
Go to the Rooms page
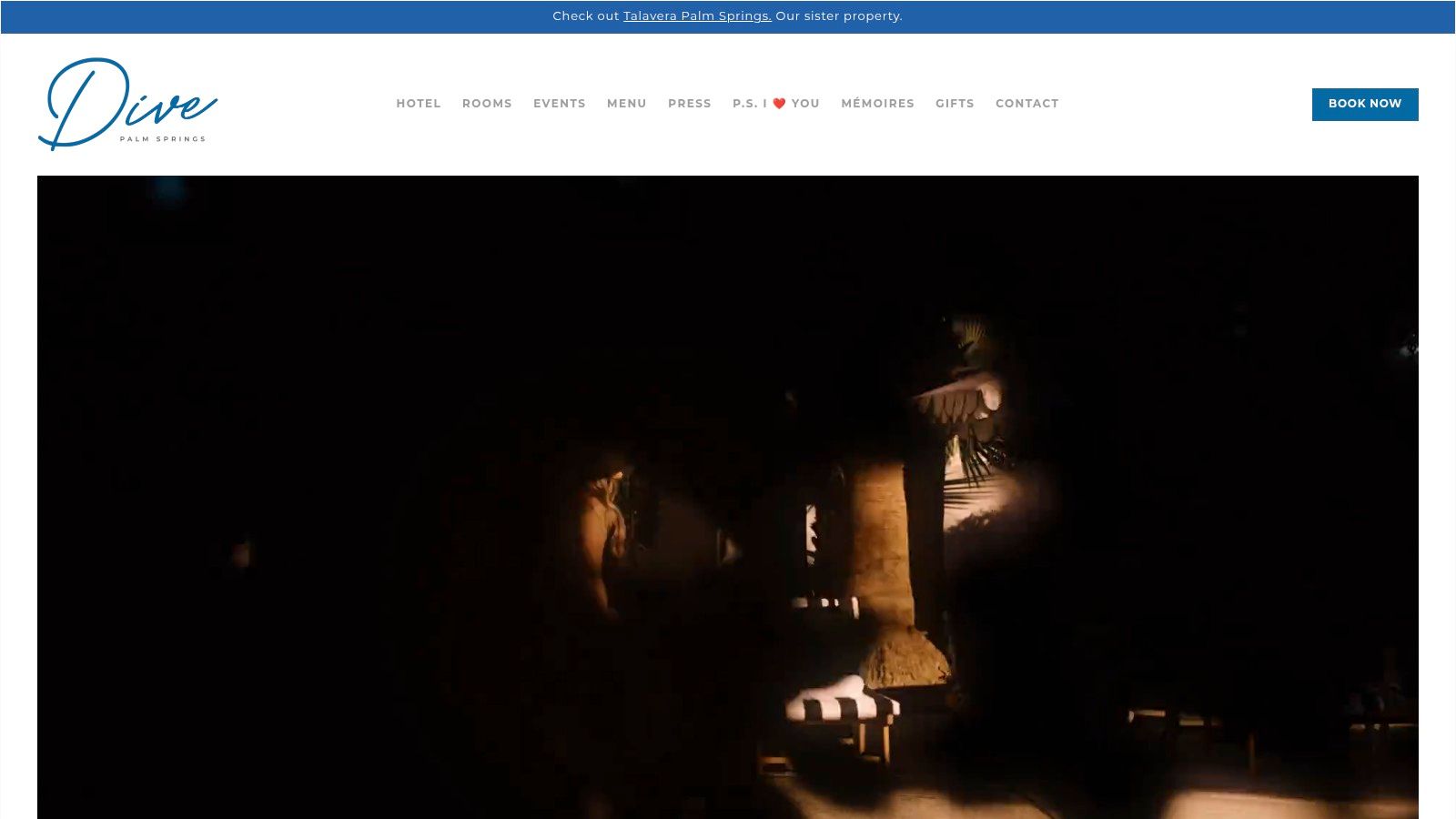[487, 104]
